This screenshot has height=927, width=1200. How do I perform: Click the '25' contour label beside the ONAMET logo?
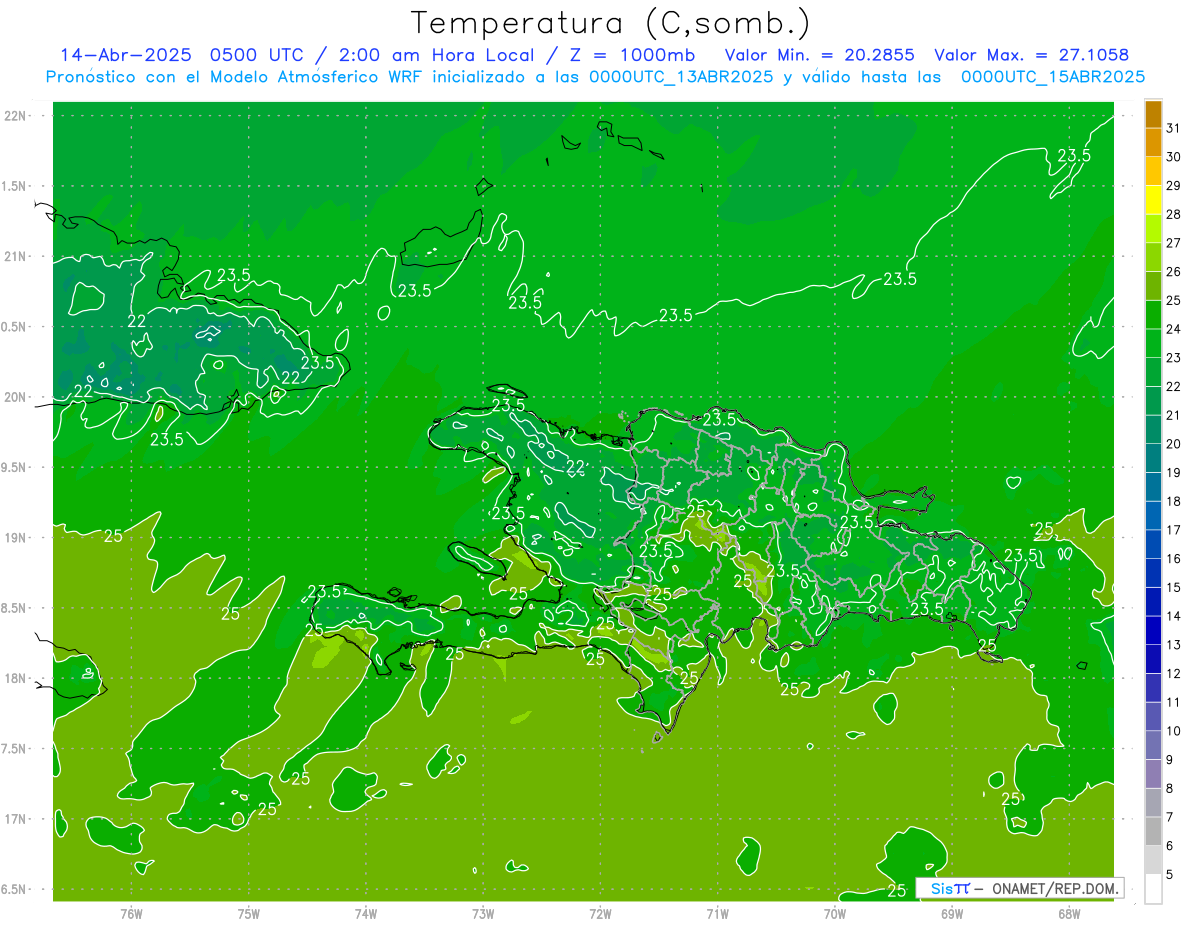[897, 890]
